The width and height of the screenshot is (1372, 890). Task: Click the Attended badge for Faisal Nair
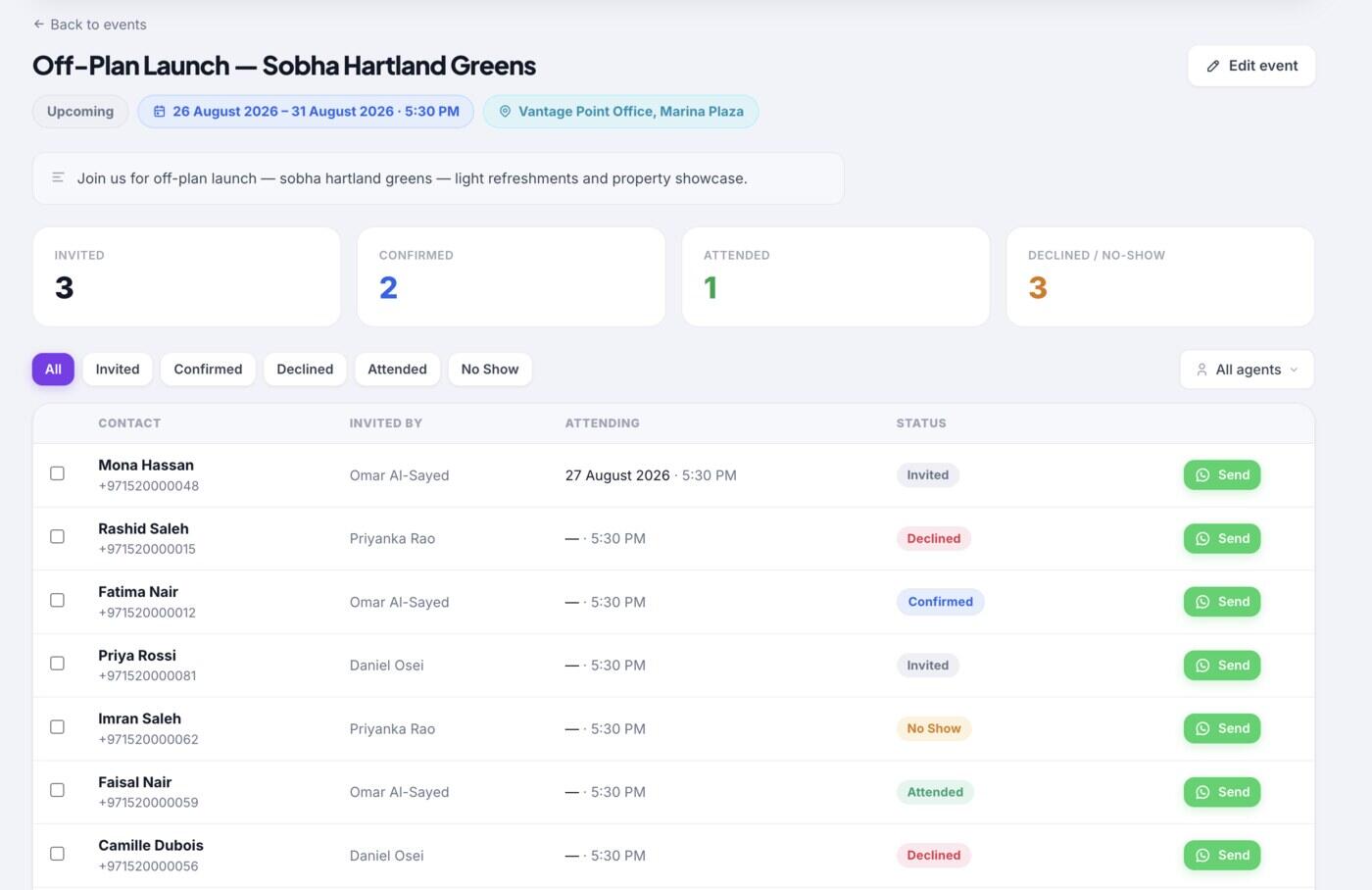click(935, 792)
